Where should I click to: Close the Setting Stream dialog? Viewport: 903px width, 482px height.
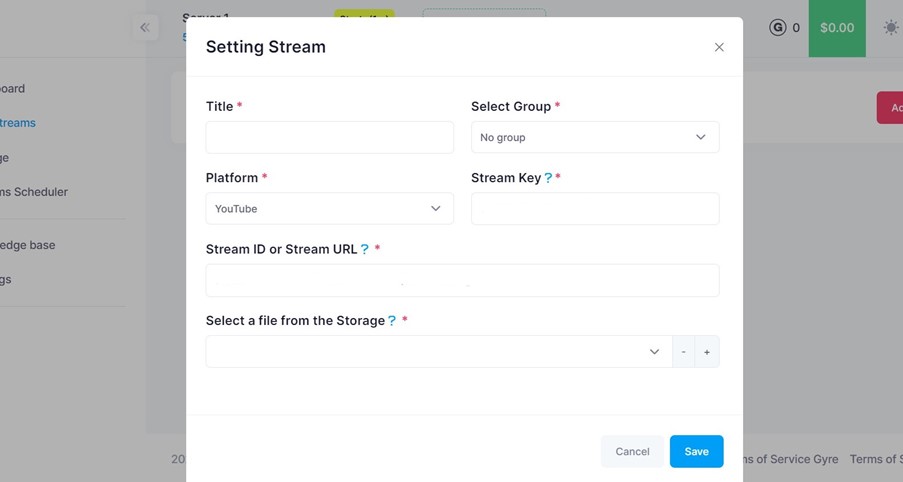pos(719,47)
